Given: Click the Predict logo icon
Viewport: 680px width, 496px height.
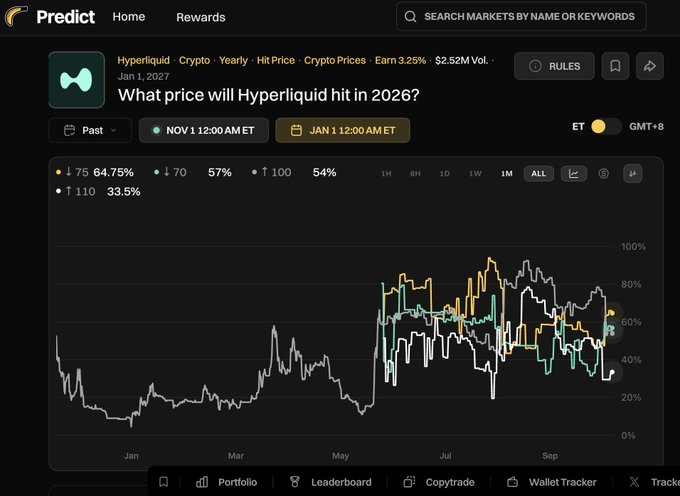Looking at the screenshot, I should click(x=16, y=16).
